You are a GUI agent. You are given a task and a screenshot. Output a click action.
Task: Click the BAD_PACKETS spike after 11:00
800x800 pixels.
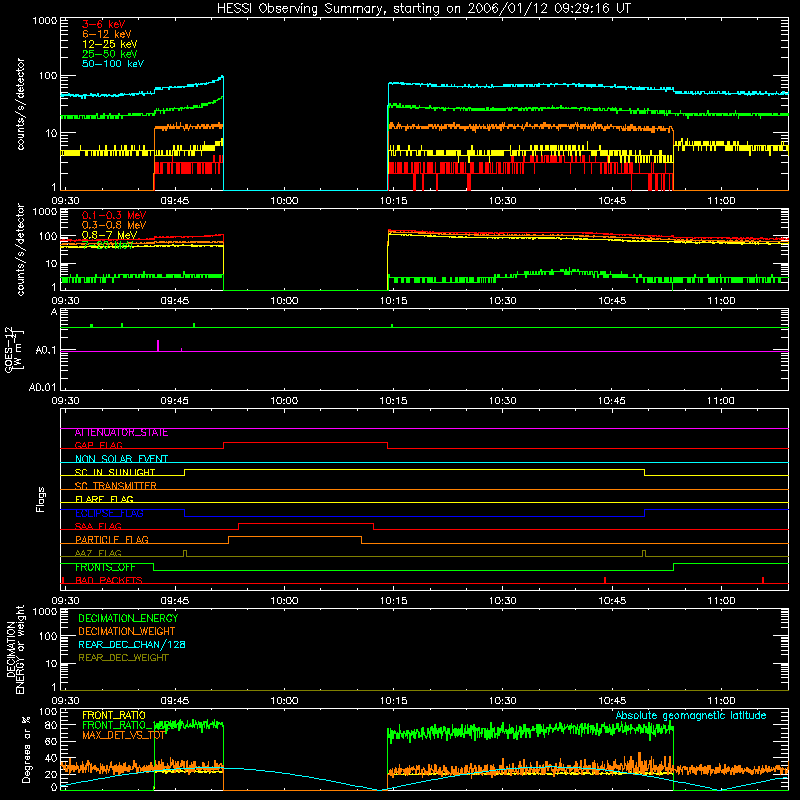tap(763, 580)
